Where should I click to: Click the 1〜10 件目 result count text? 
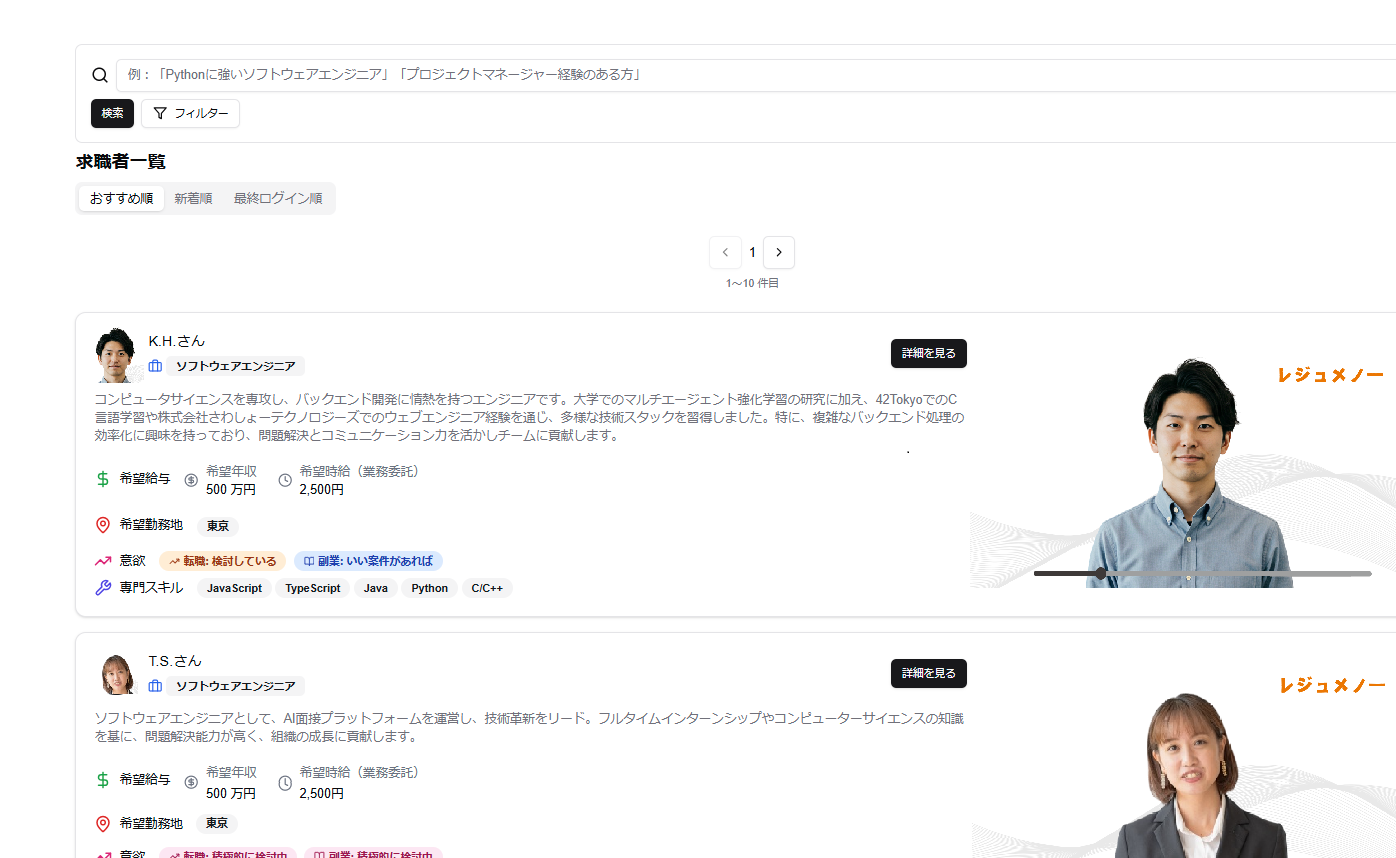pyautogui.click(x=752, y=284)
